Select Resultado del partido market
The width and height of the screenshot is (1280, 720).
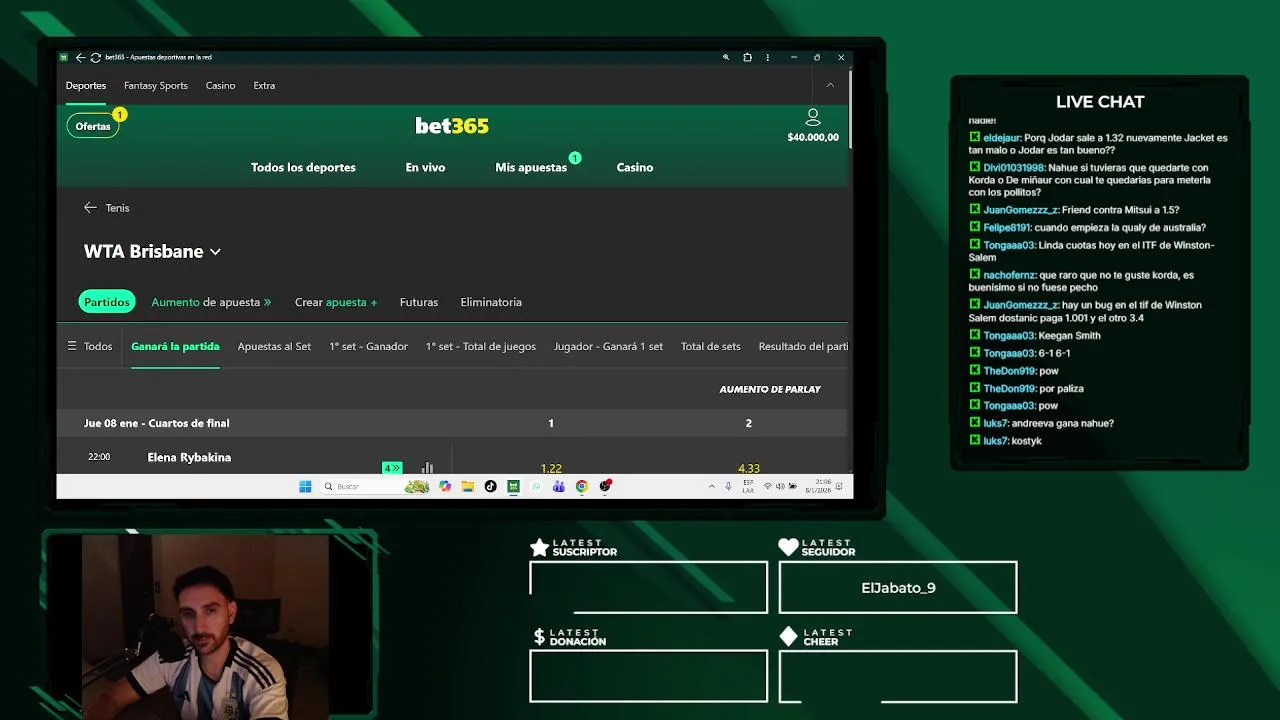803,346
